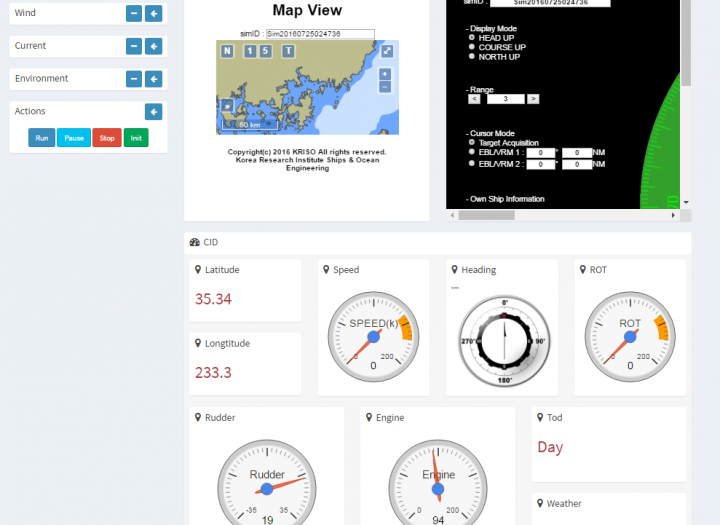
Task: Zoom in on the map
Action: click(x=385, y=74)
